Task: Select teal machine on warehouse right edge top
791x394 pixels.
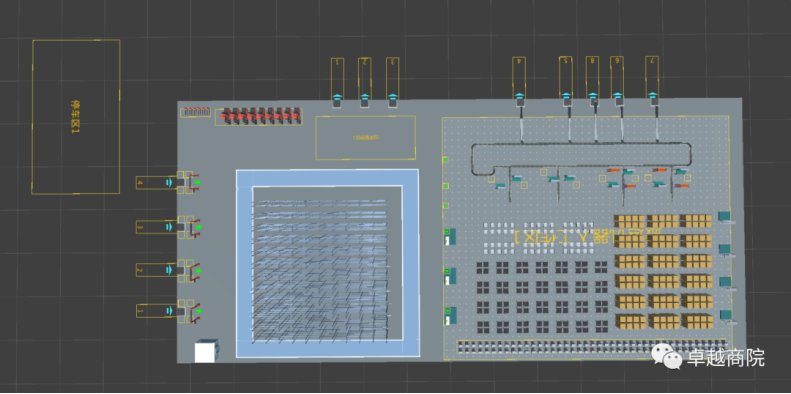Action: (725, 217)
